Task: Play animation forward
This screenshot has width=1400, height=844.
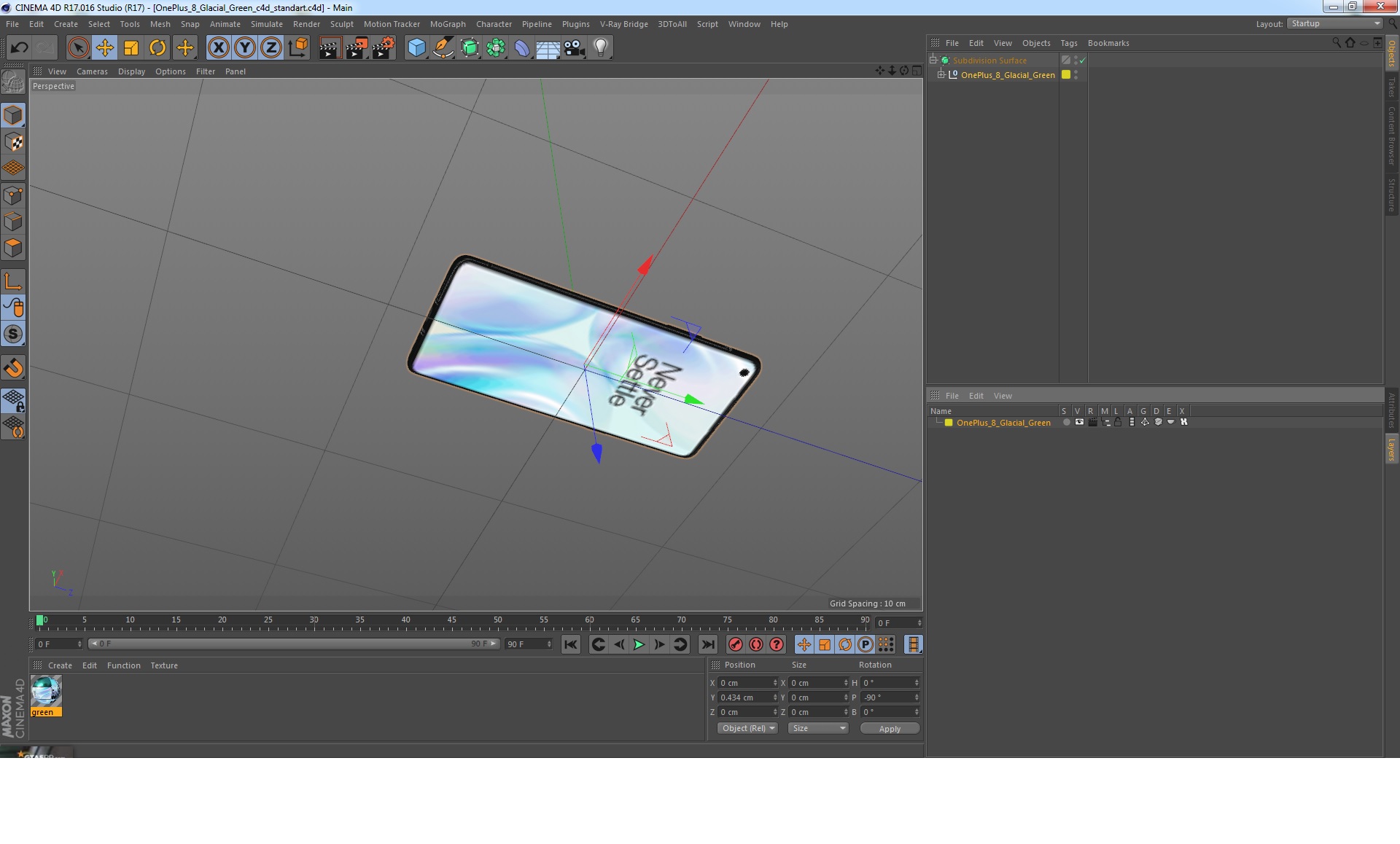Action: tap(639, 644)
